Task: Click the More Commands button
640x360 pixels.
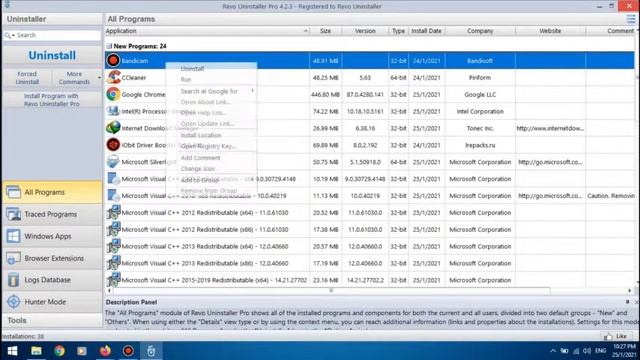Action: click(x=74, y=78)
